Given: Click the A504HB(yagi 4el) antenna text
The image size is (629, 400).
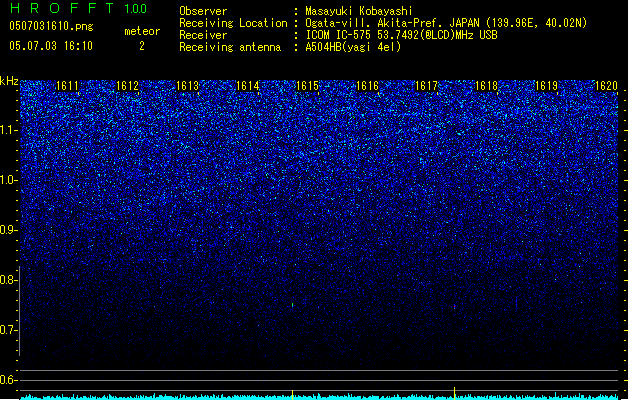Looking at the screenshot, I should point(353,47).
